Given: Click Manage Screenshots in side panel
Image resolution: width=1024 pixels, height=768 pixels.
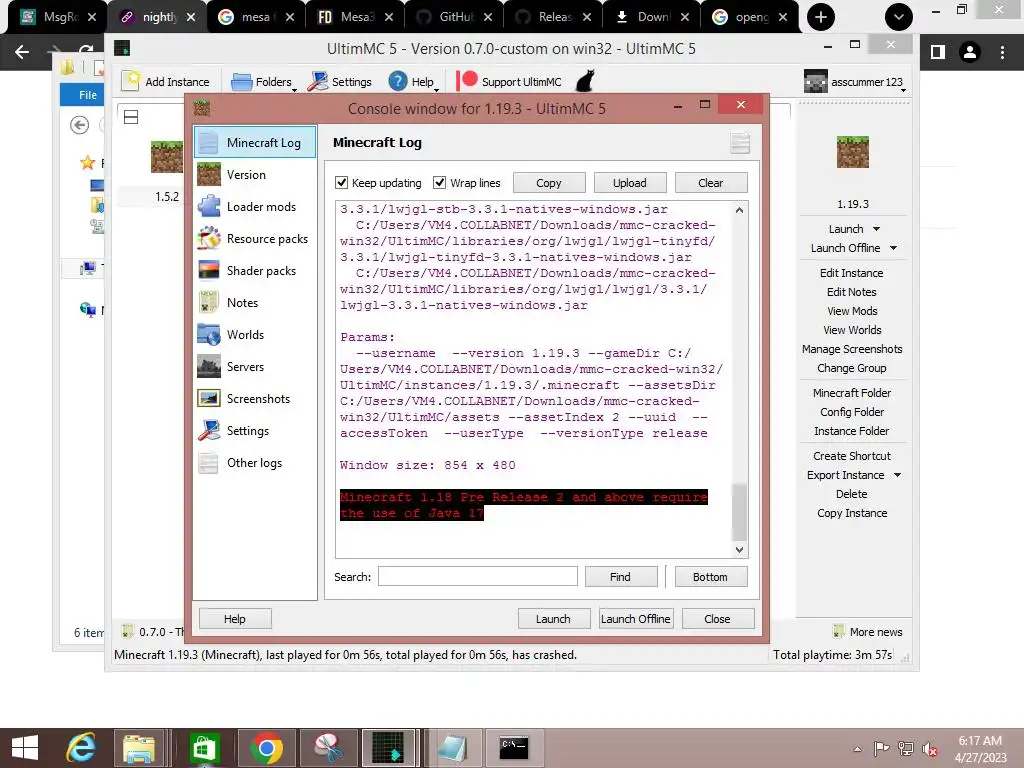Looking at the screenshot, I should point(852,349).
